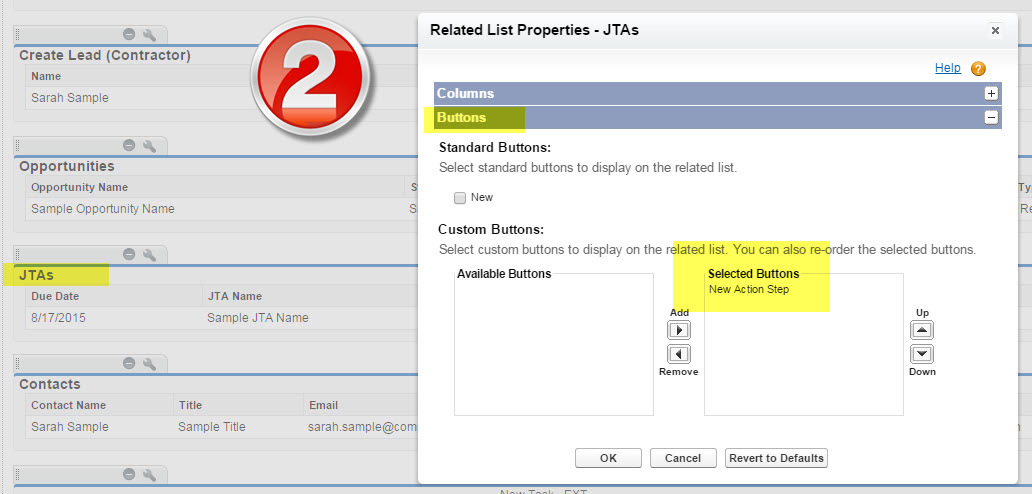
Task: Click the Title column header in Contacts
Action: [190, 405]
